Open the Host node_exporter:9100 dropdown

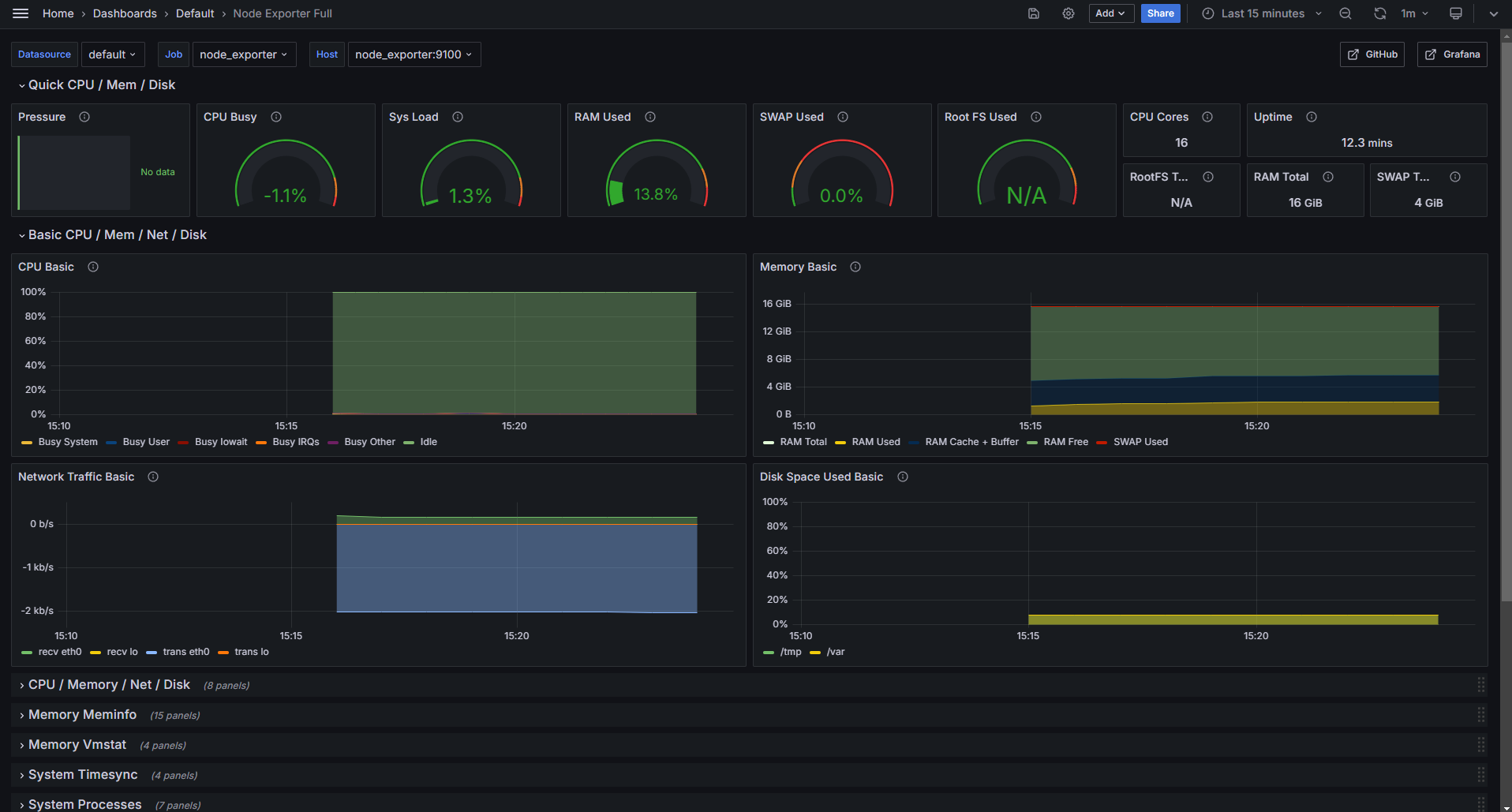[x=414, y=54]
